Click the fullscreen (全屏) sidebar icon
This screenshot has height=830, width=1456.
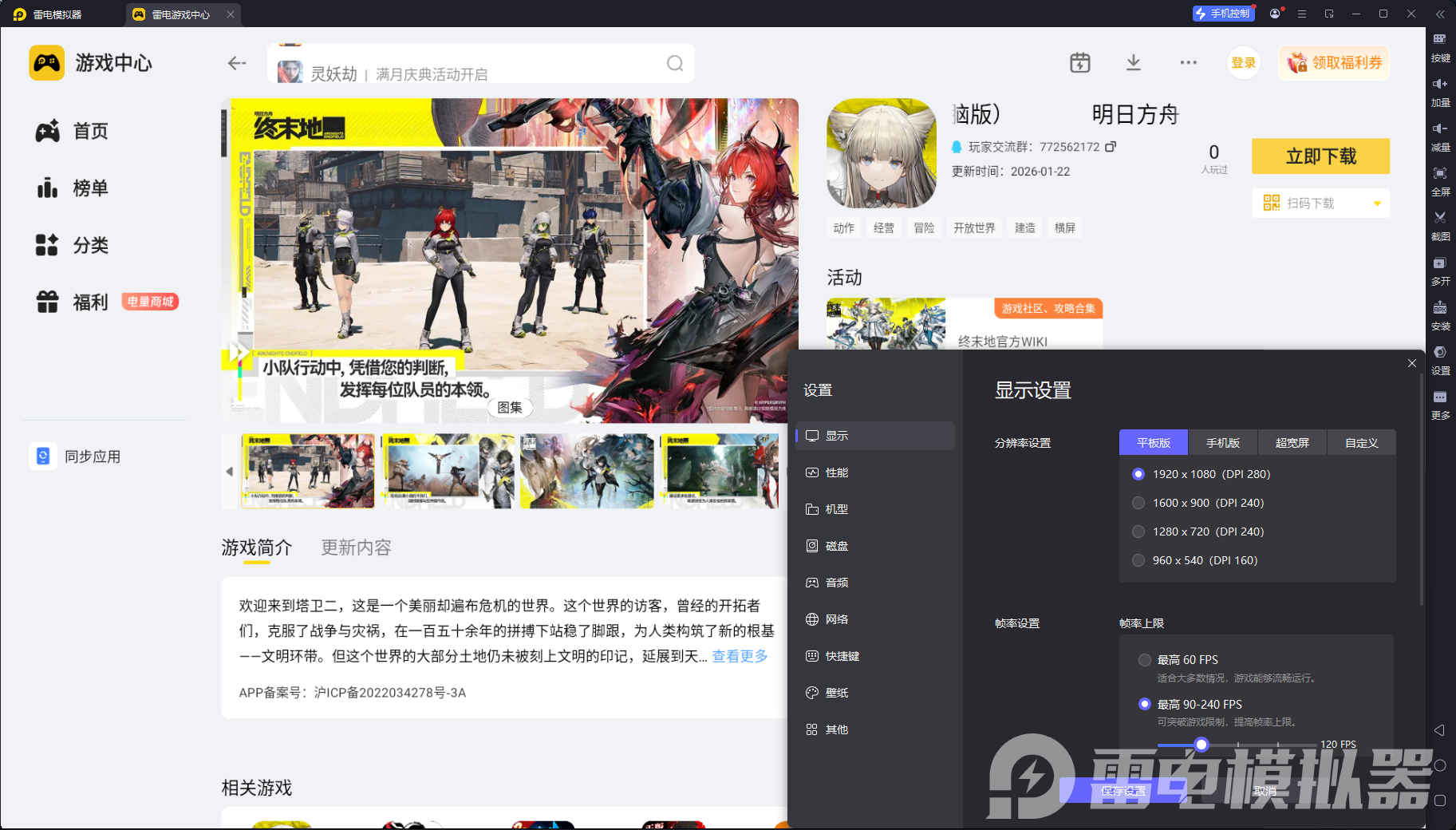pos(1440,174)
